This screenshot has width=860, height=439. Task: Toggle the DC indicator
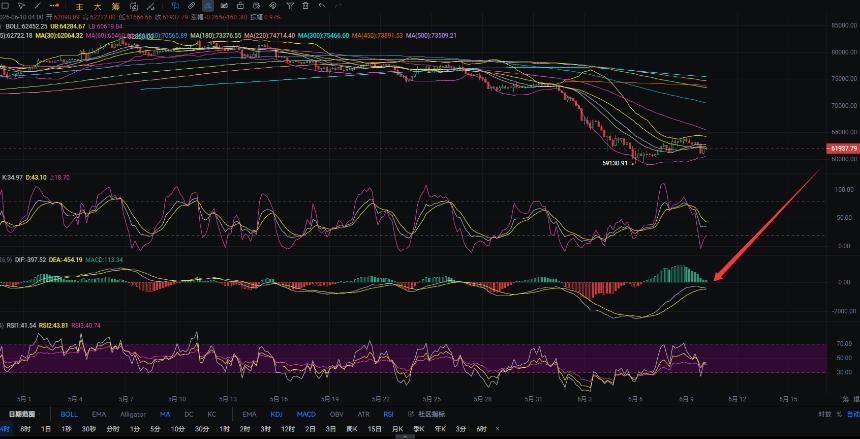tap(189, 414)
